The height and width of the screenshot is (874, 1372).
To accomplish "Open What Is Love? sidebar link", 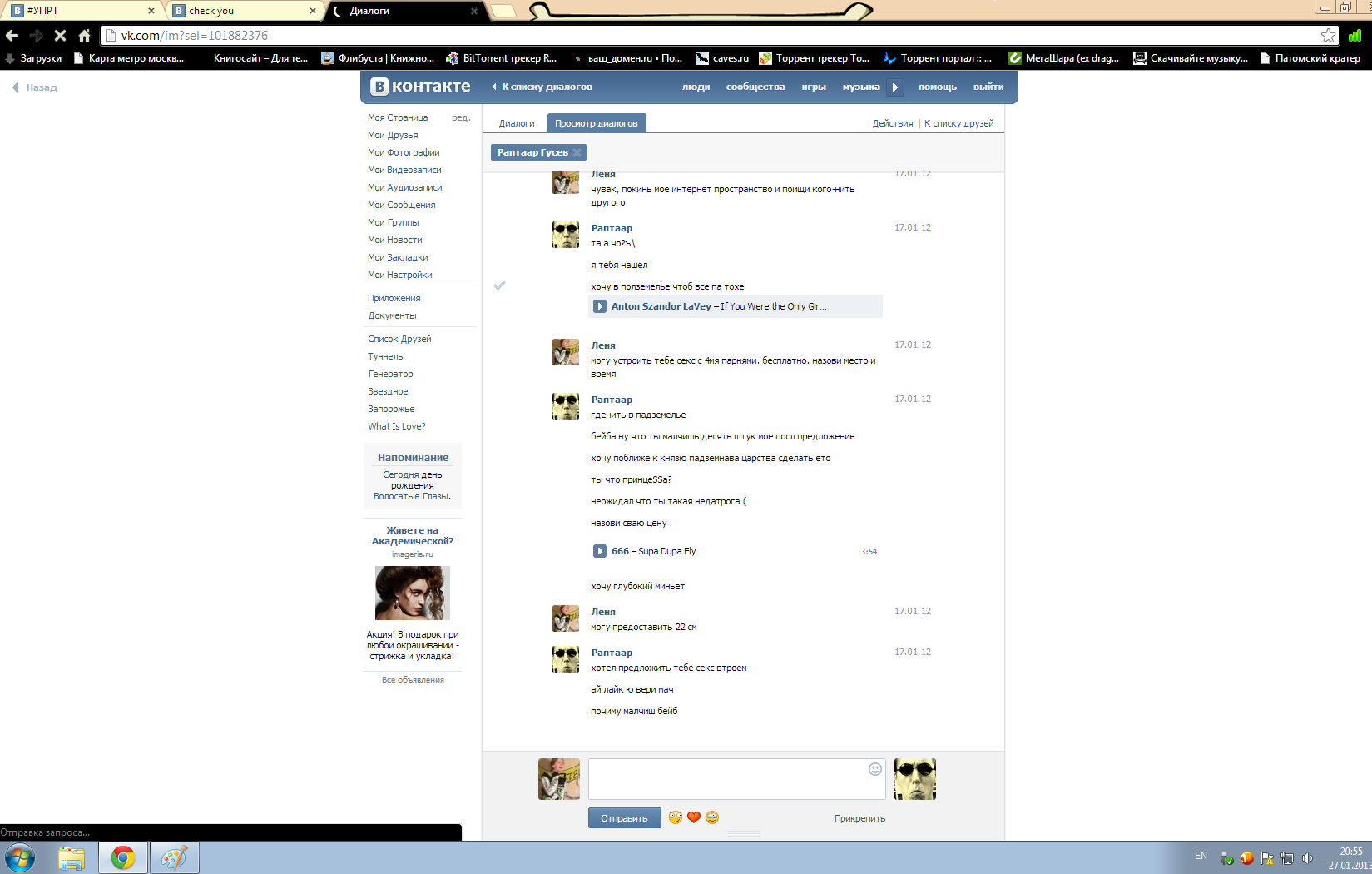I will [397, 426].
